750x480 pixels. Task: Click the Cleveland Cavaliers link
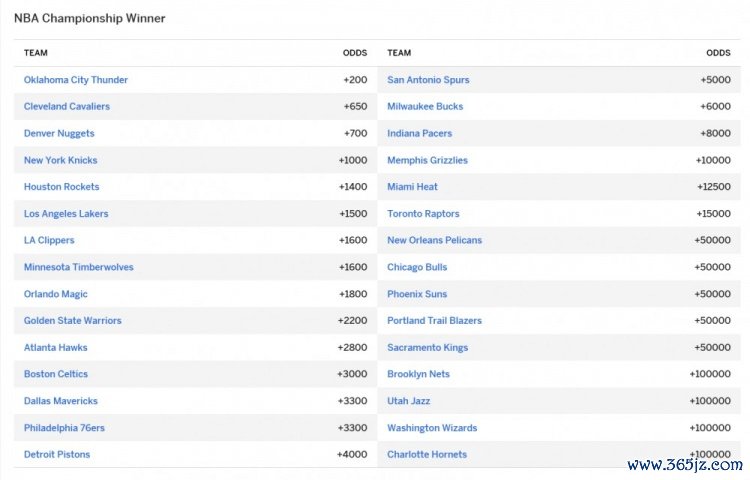tap(67, 107)
